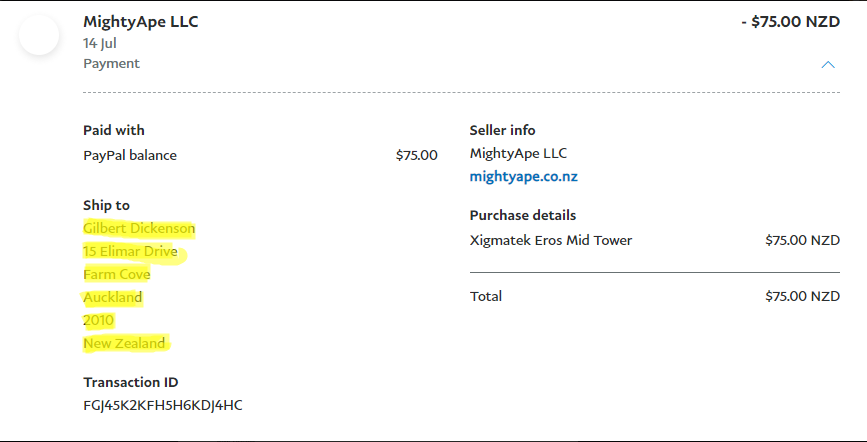This screenshot has width=867, height=442.
Task: Click the New Zealand country line
Action: tap(124, 343)
